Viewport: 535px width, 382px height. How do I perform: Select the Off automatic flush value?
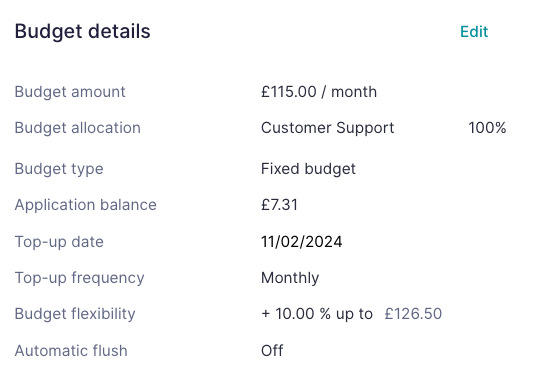[x=272, y=351]
